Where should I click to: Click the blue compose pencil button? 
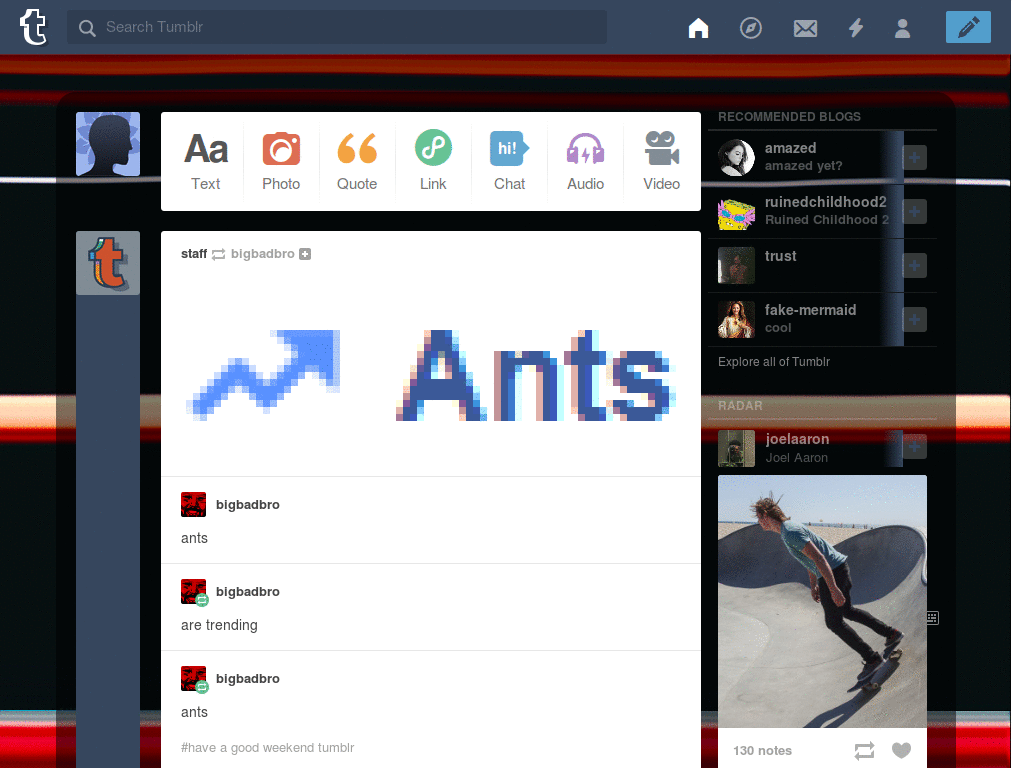[968, 27]
